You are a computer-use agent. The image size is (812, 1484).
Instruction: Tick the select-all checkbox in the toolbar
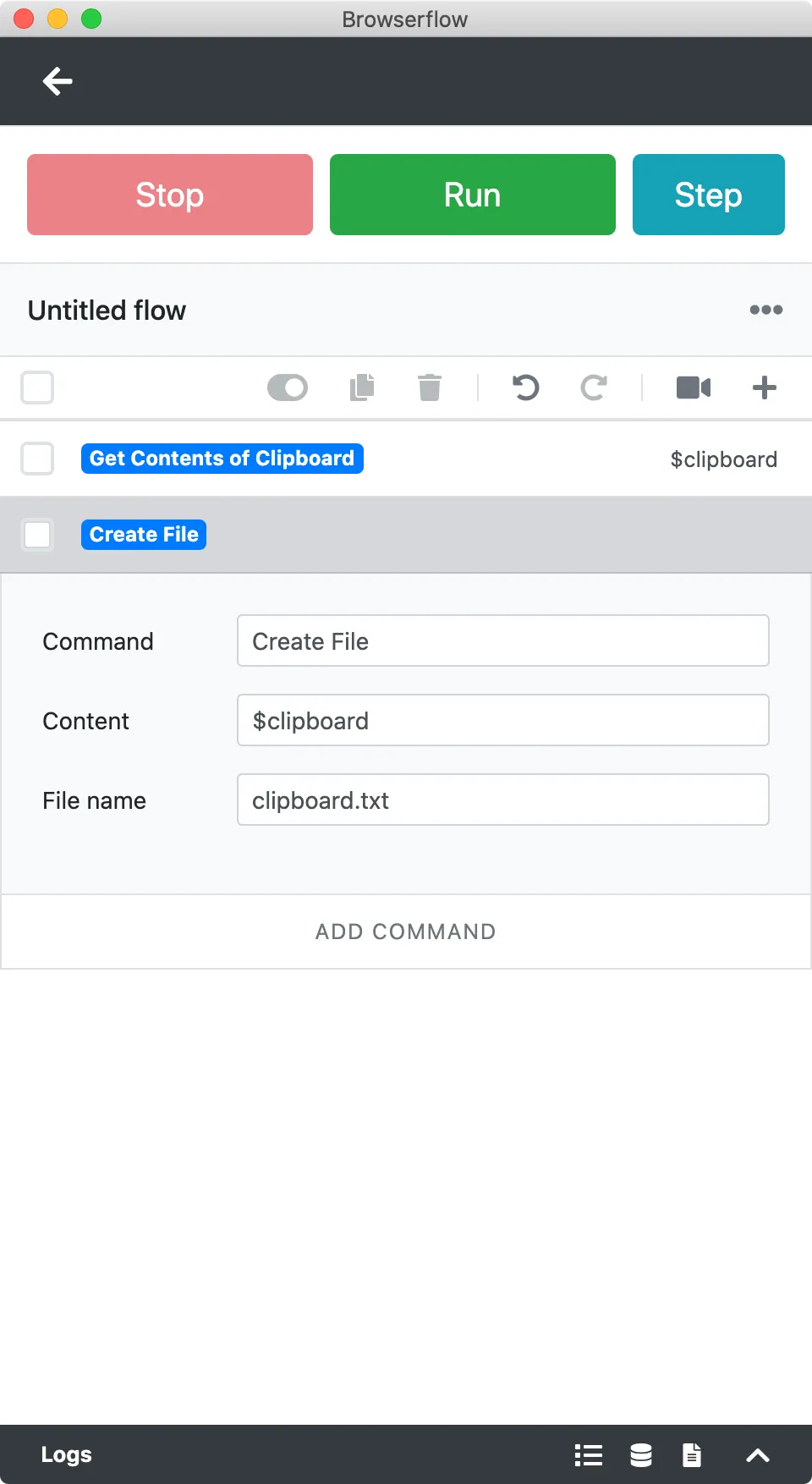tap(37, 387)
